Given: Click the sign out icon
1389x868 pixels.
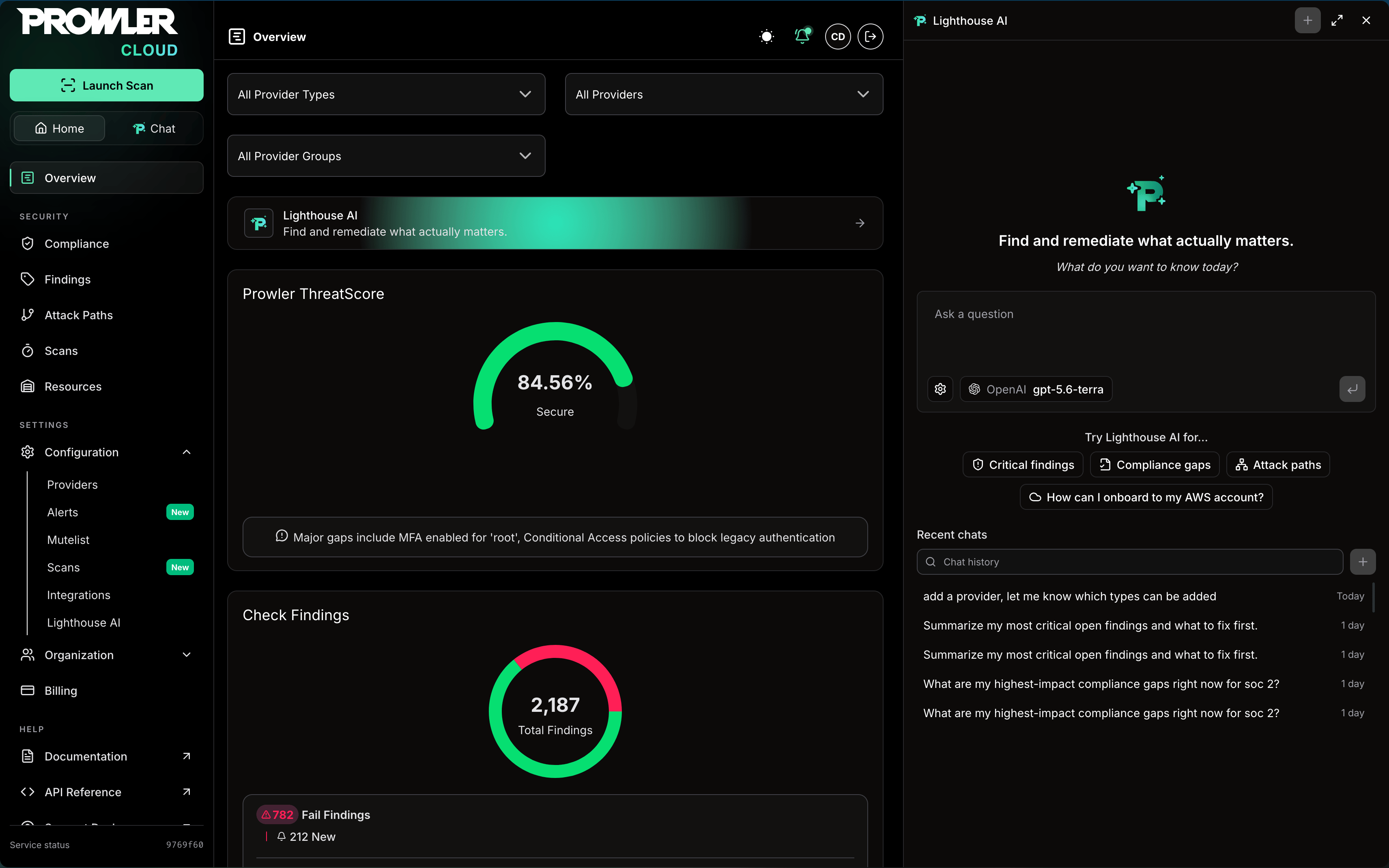Looking at the screenshot, I should pyautogui.click(x=870, y=37).
